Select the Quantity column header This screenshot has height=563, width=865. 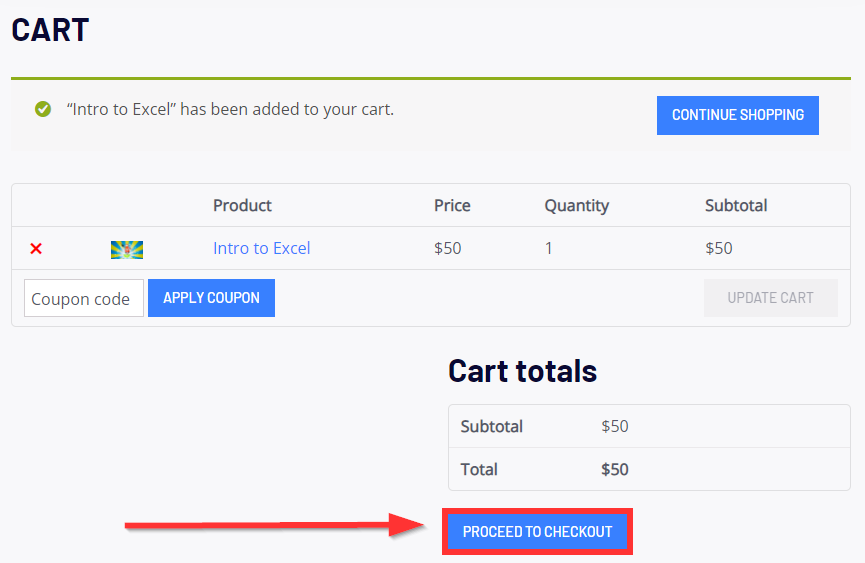click(x=577, y=206)
